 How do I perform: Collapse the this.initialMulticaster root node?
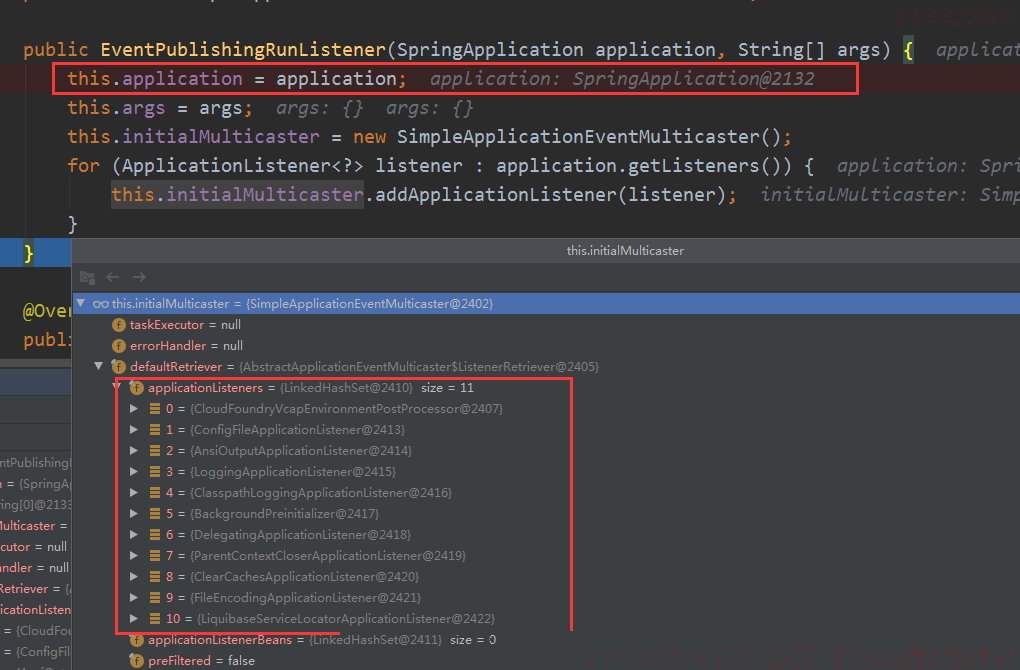click(81, 303)
